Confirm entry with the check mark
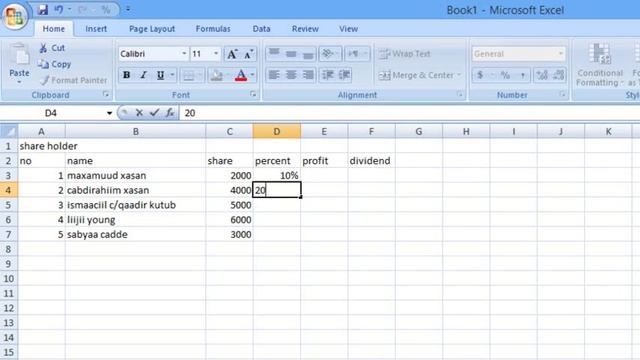Image resolution: width=640 pixels, height=360 pixels. pos(154,113)
